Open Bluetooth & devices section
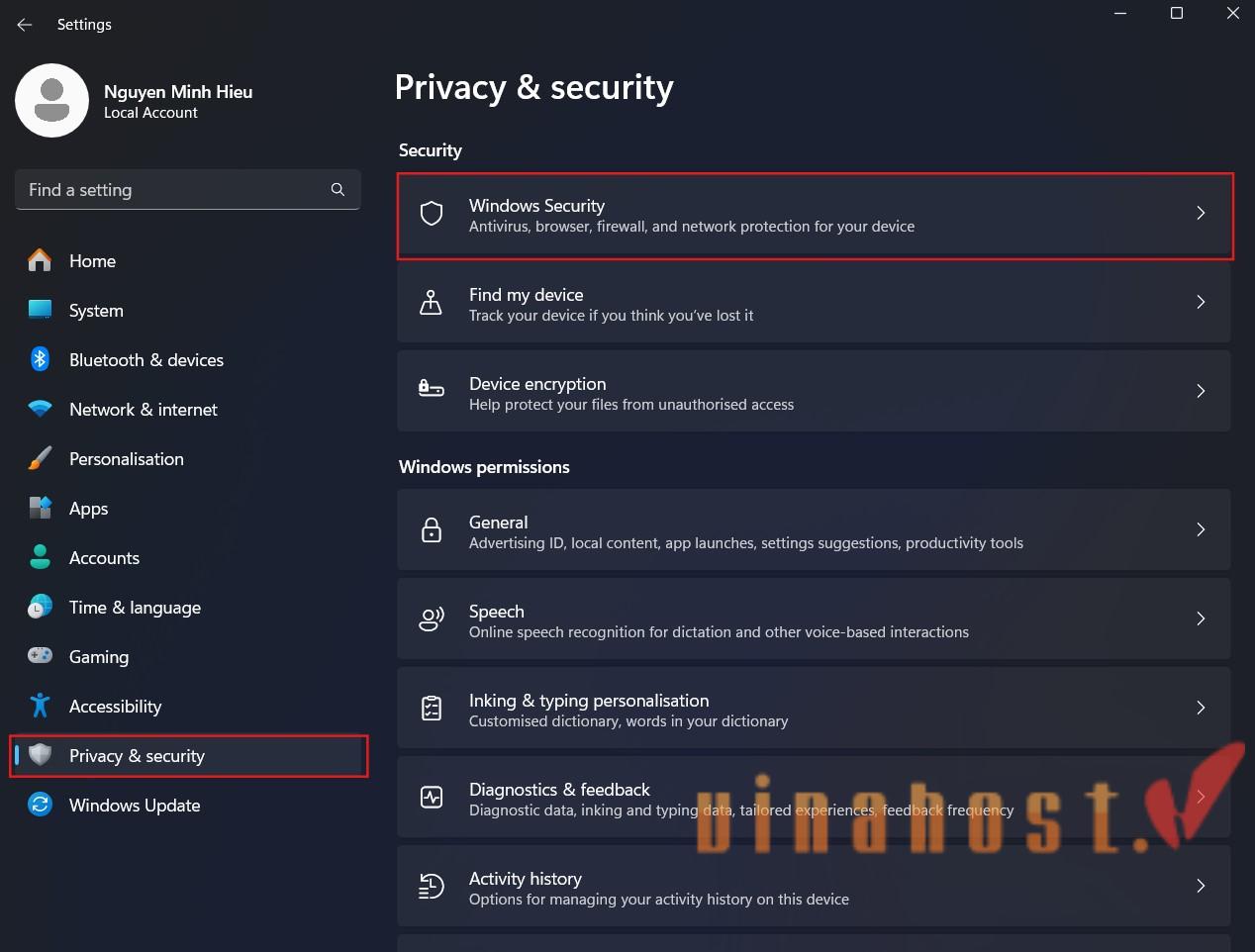The width and height of the screenshot is (1255, 952). click(188, 360)
